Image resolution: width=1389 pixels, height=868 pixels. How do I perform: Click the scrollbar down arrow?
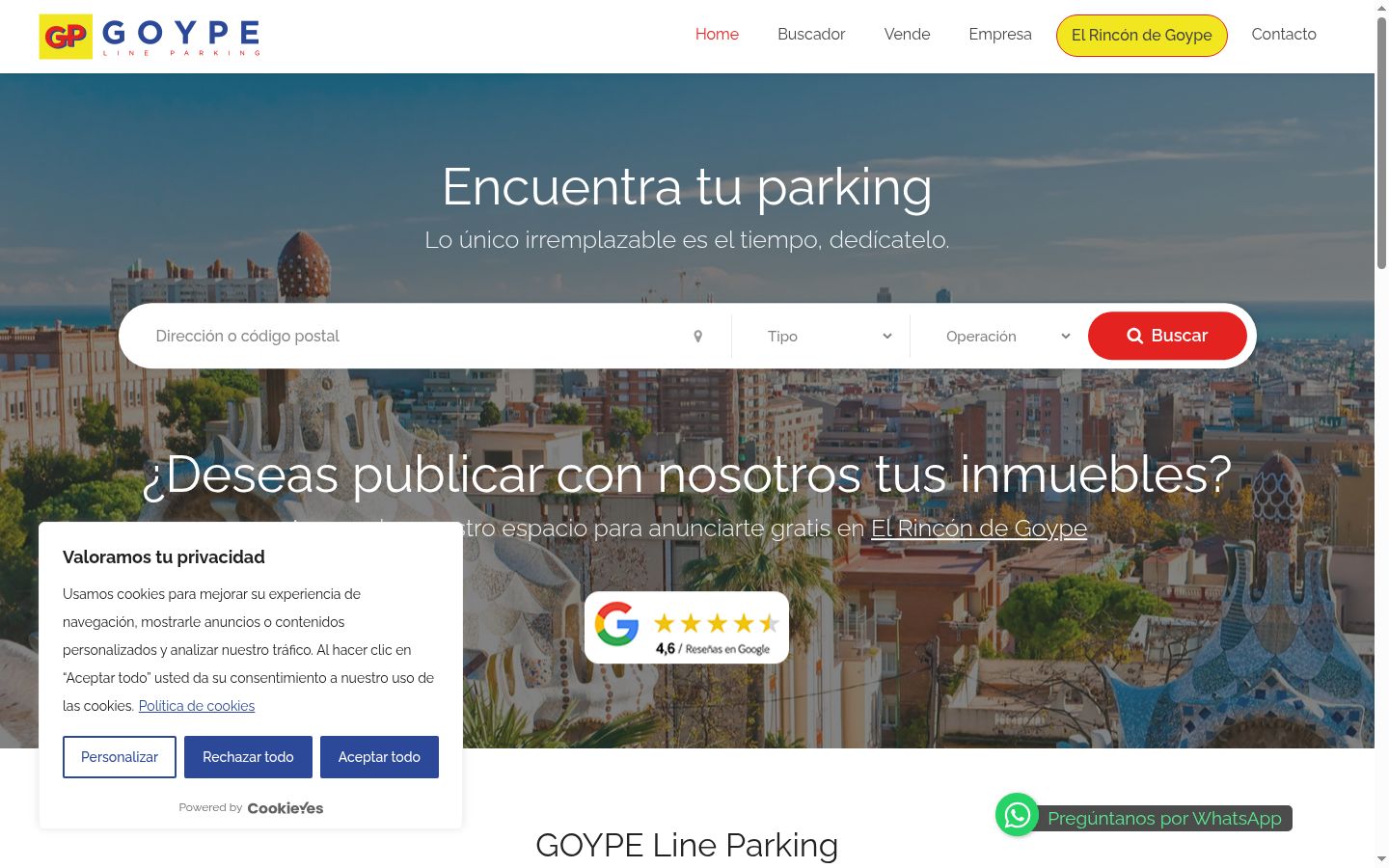pyautogui.click(x=1381, y=859)
